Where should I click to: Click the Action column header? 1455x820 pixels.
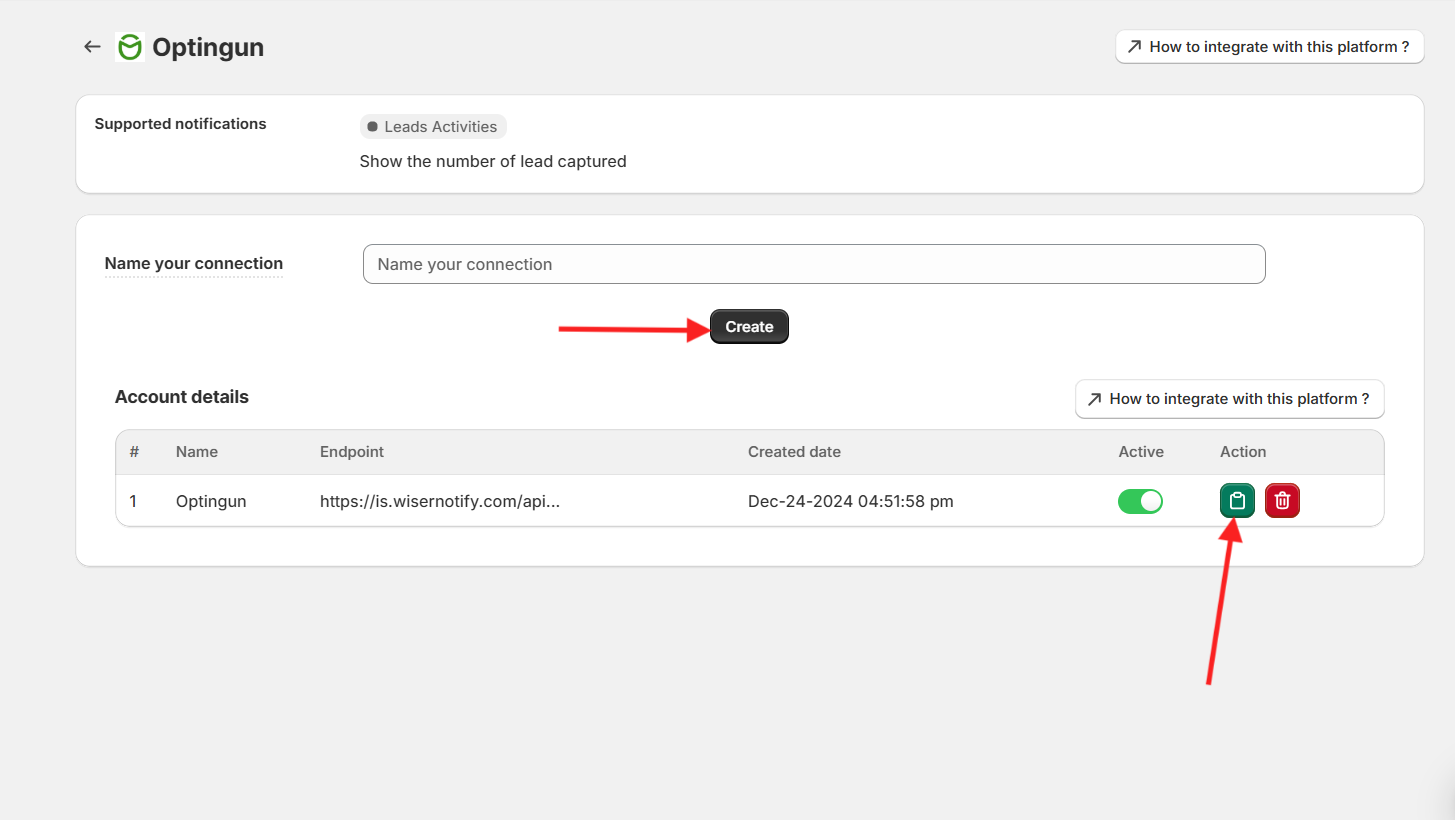pos(1243,452)
